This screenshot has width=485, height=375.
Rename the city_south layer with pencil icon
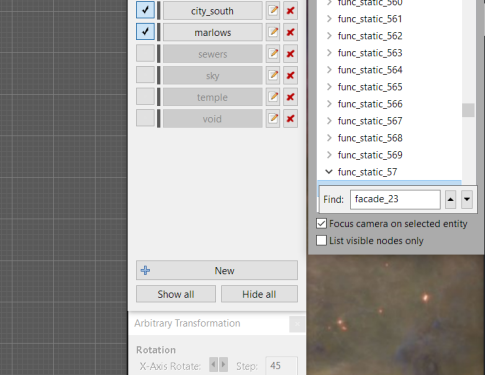[273, 11]
